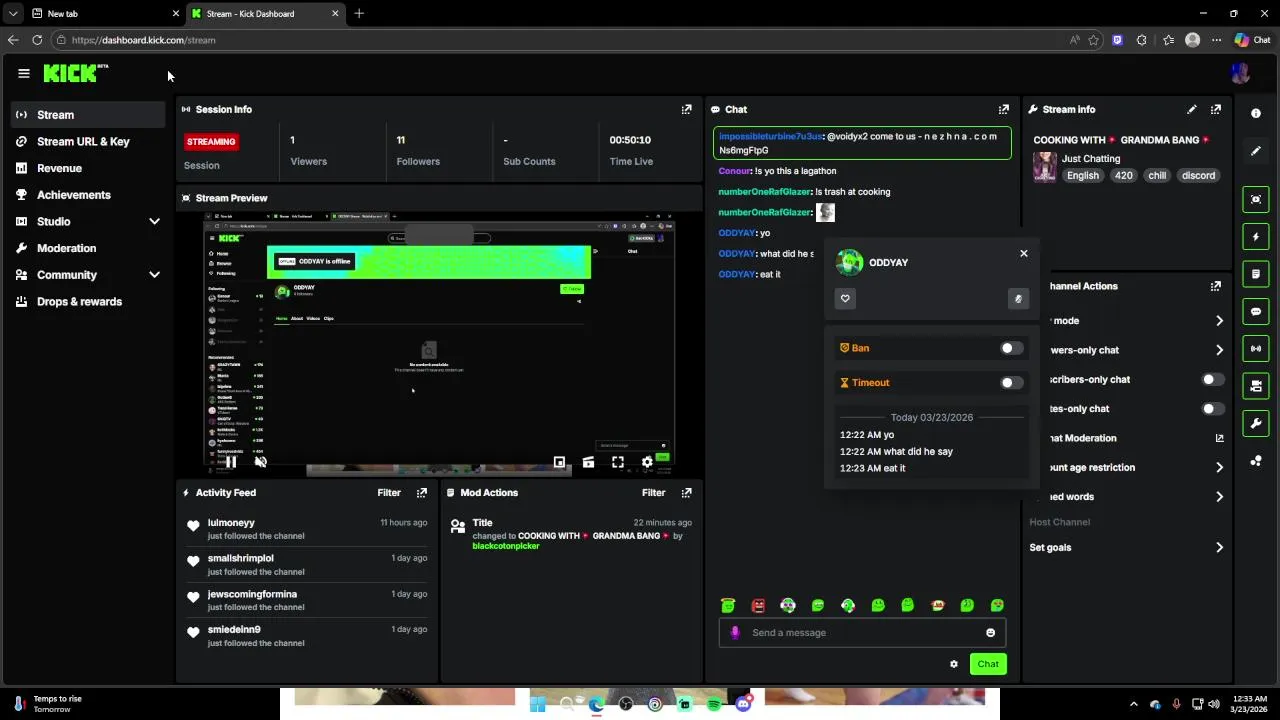The image size is (1280, 720).
Task: Open stream preview settings gear
Action: pyautogui.click(x=647, y=461)
